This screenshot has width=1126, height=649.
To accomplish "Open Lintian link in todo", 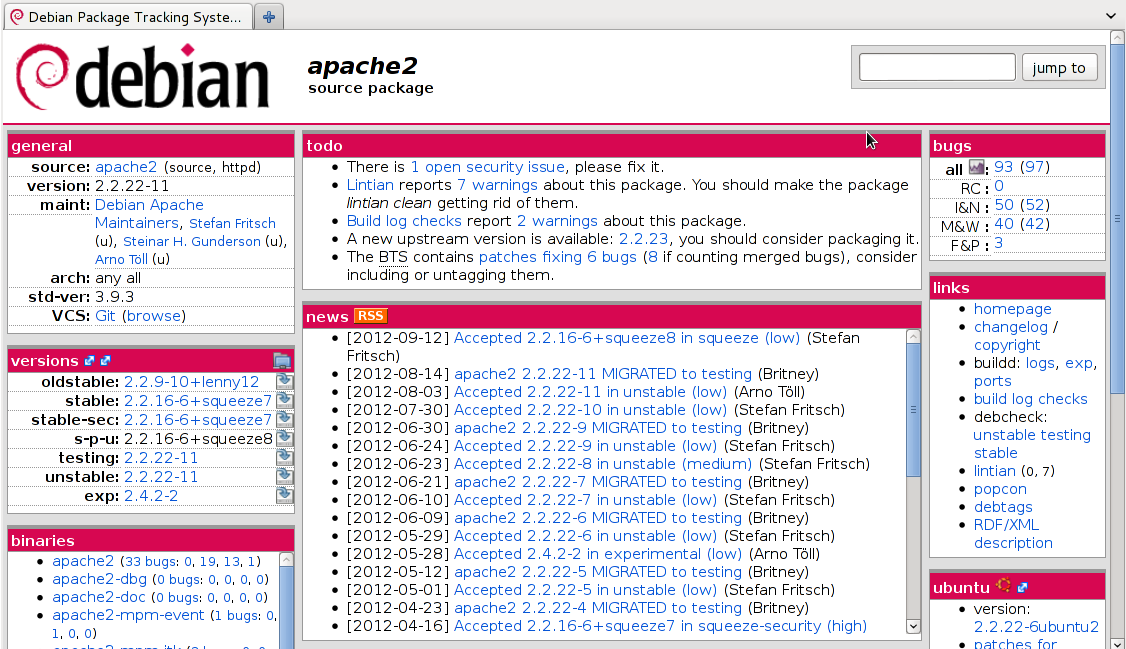I will (371, 185).
